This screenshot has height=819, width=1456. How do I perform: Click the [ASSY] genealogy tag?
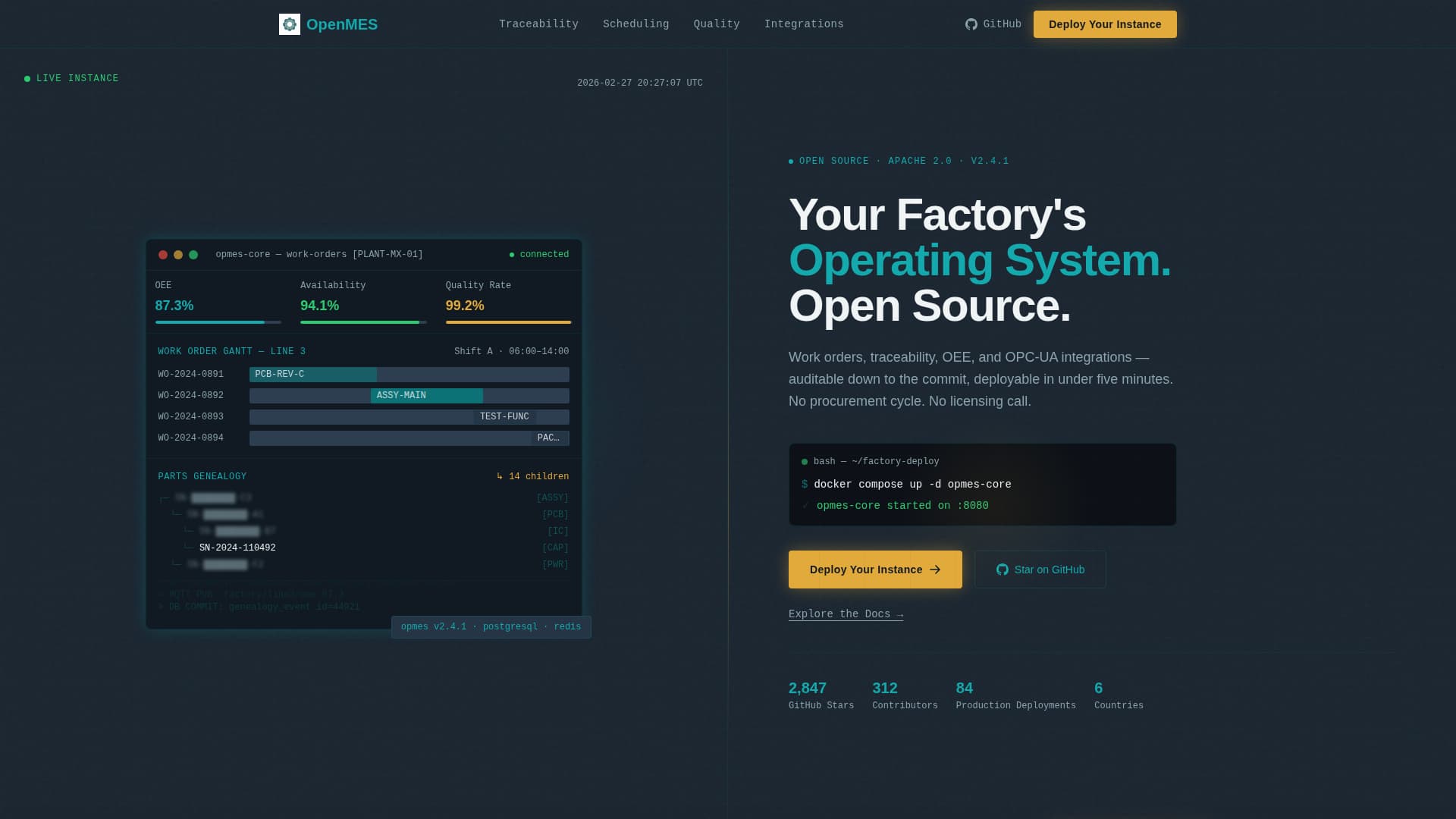pyautogui.click(x=553, y=498)
